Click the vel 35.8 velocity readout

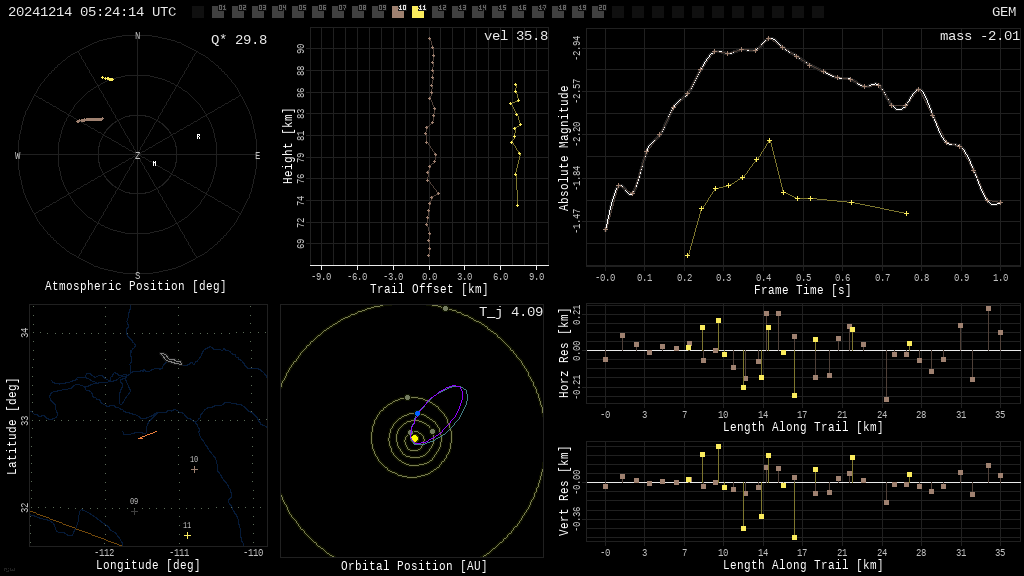click(515, 36)
